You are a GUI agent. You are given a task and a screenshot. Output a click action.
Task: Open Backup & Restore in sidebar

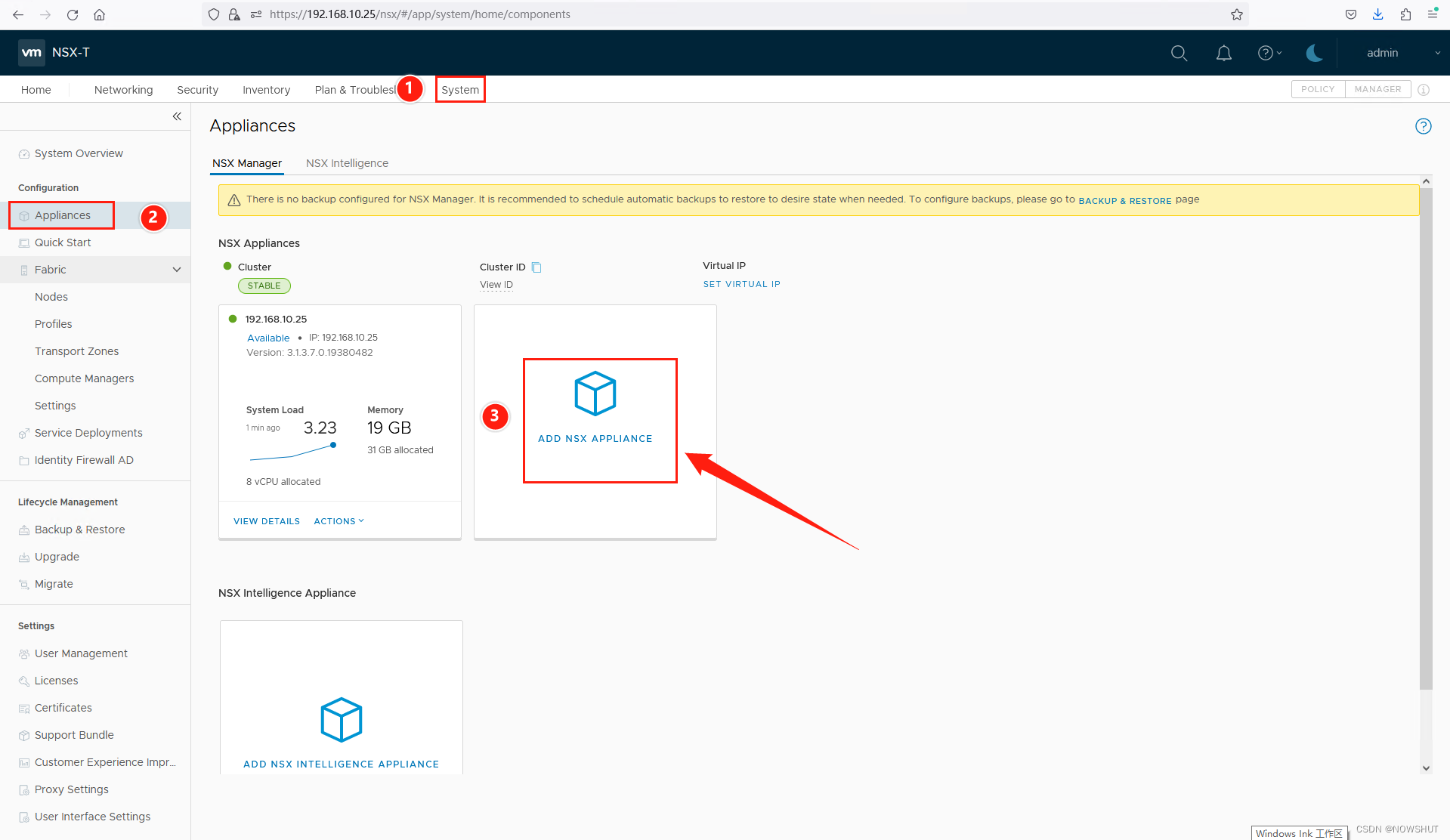80,530
